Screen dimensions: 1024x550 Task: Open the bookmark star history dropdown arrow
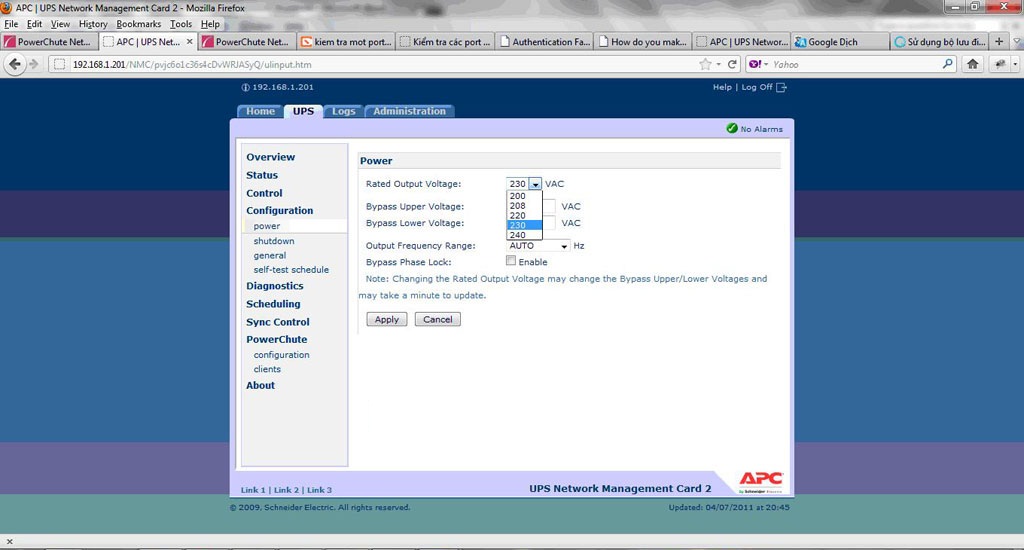pyautogui.click(x=718, y=64)
